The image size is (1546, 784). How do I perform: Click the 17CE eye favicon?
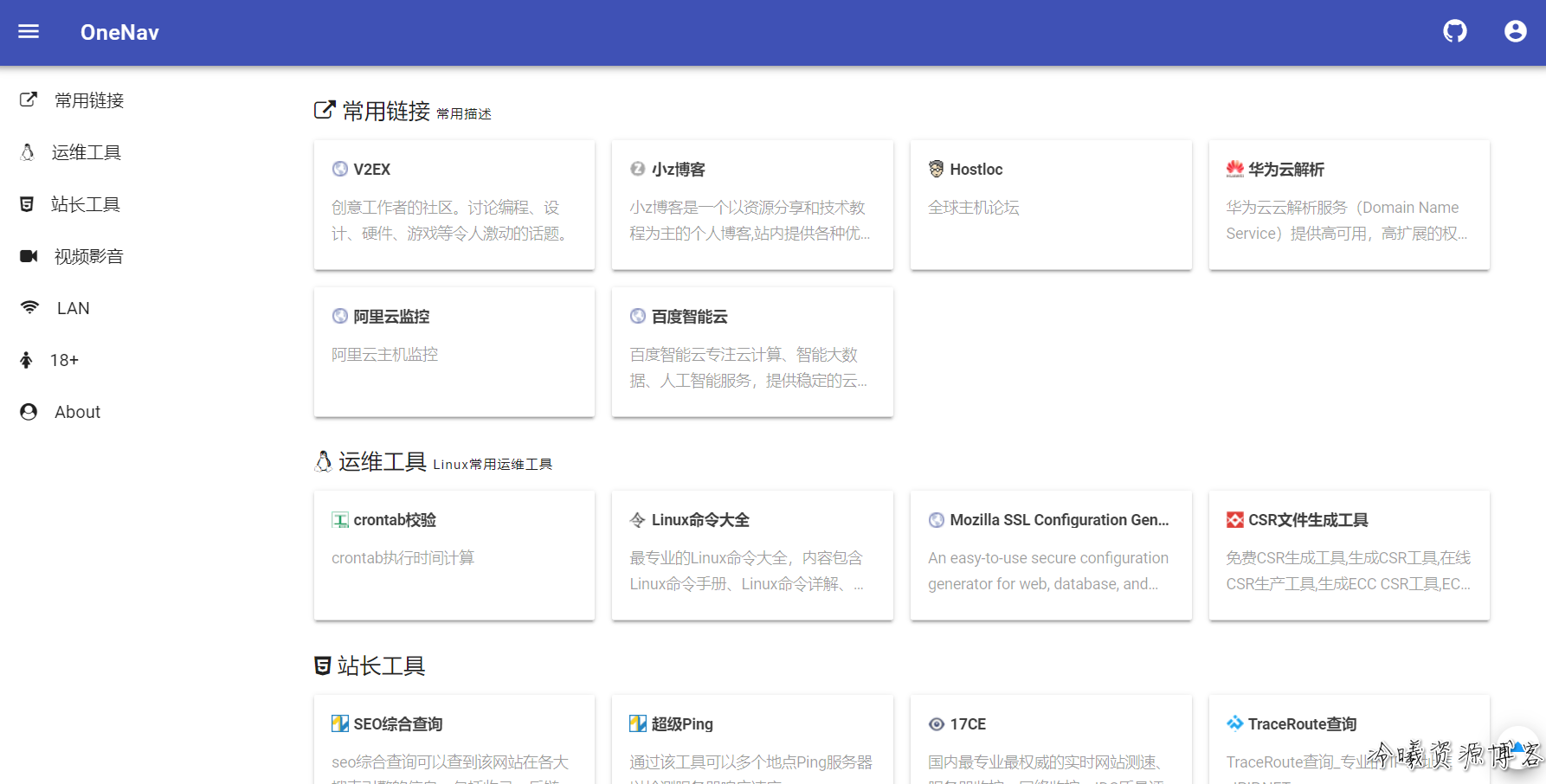[937, 724]
